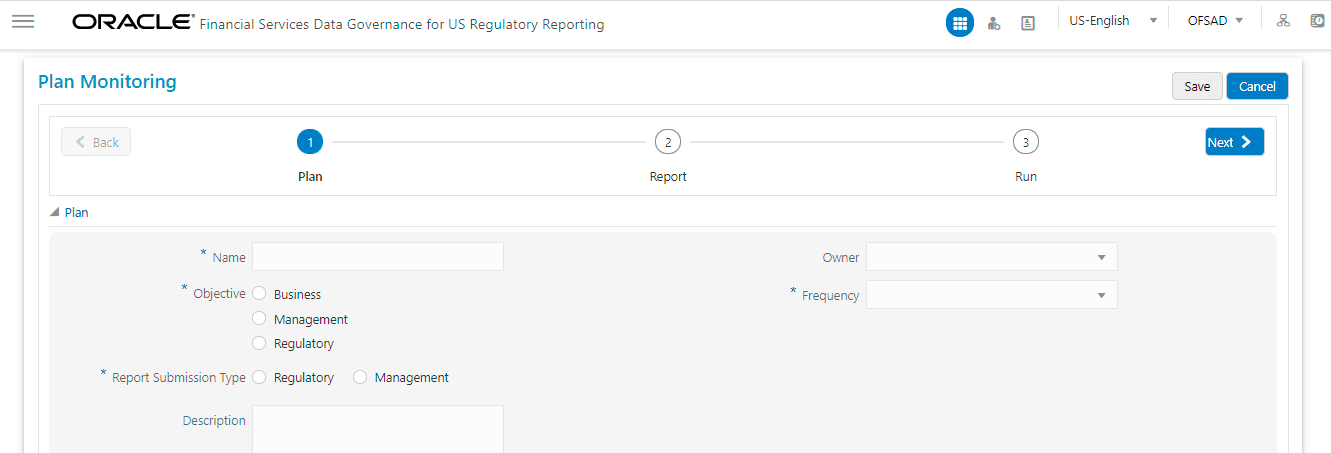Image resolution: width=1331 pixels, height=453 pixels.
Task: Choose Management as Report Submission Type
Action: 360,377
